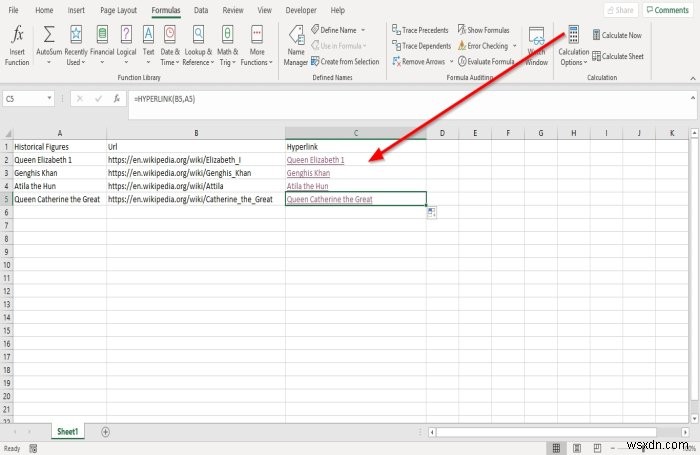This screenshot has width=700, height=455.
Task: Click Create from Selection
Action: [x=345, y=61]
